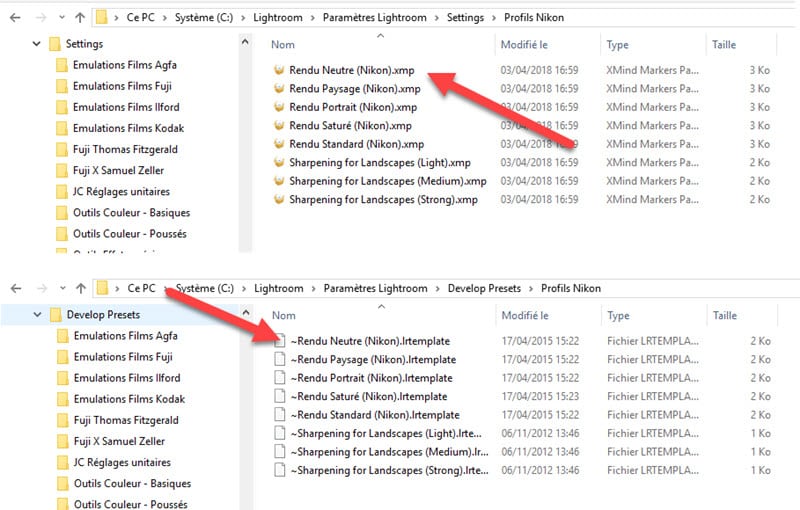Click the Rendu Neutre (Nikon).xmp file icon
Image resolution: width=800 pixels, height=510 pixels.
tap(279, 70)
